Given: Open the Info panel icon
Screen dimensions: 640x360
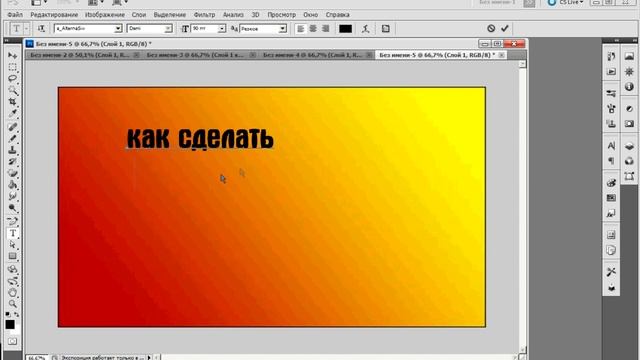Looking at the screenshot, I should pos(629,87).
